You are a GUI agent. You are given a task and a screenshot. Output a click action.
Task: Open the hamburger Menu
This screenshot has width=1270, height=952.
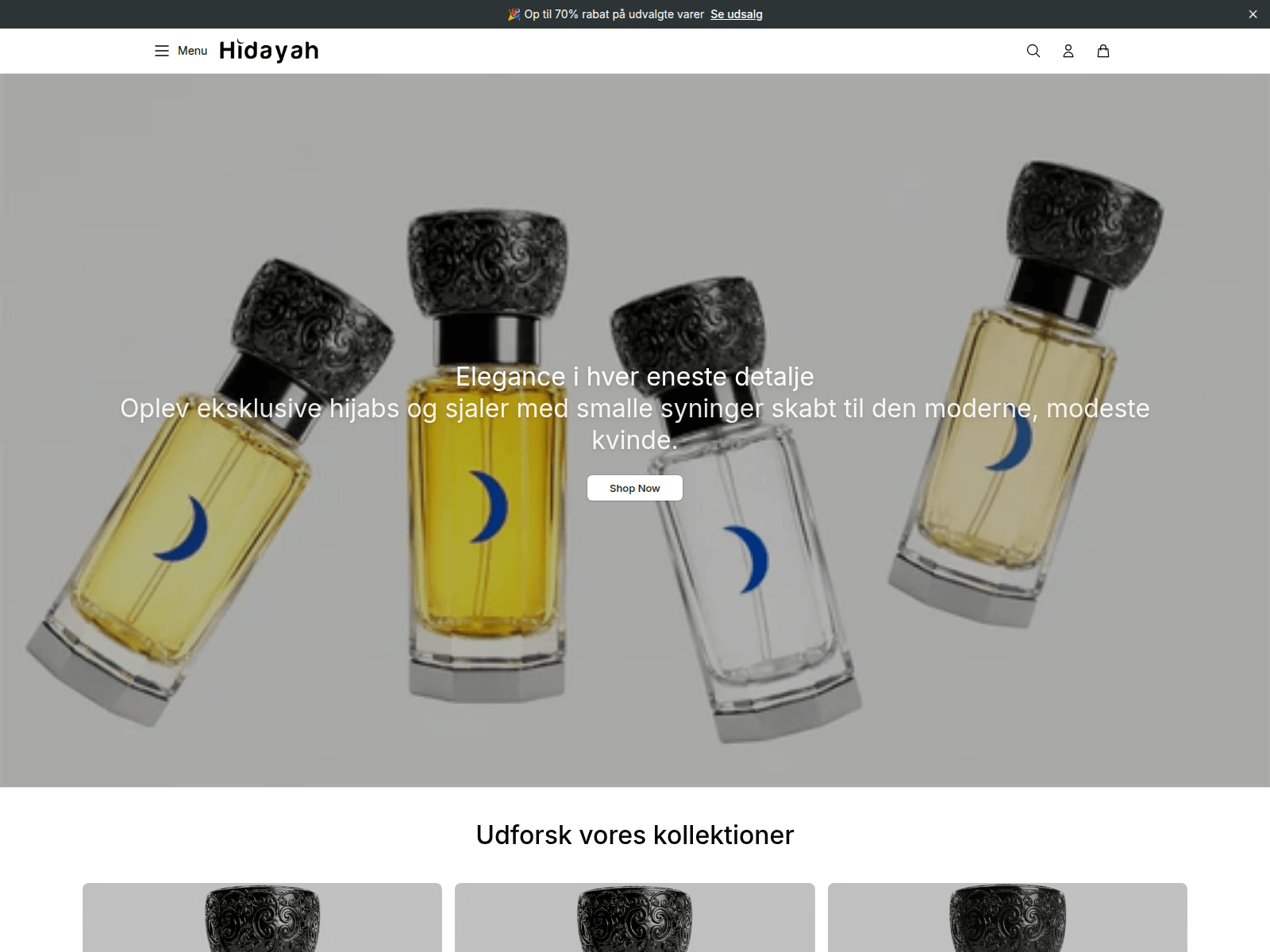pos(180,51)
